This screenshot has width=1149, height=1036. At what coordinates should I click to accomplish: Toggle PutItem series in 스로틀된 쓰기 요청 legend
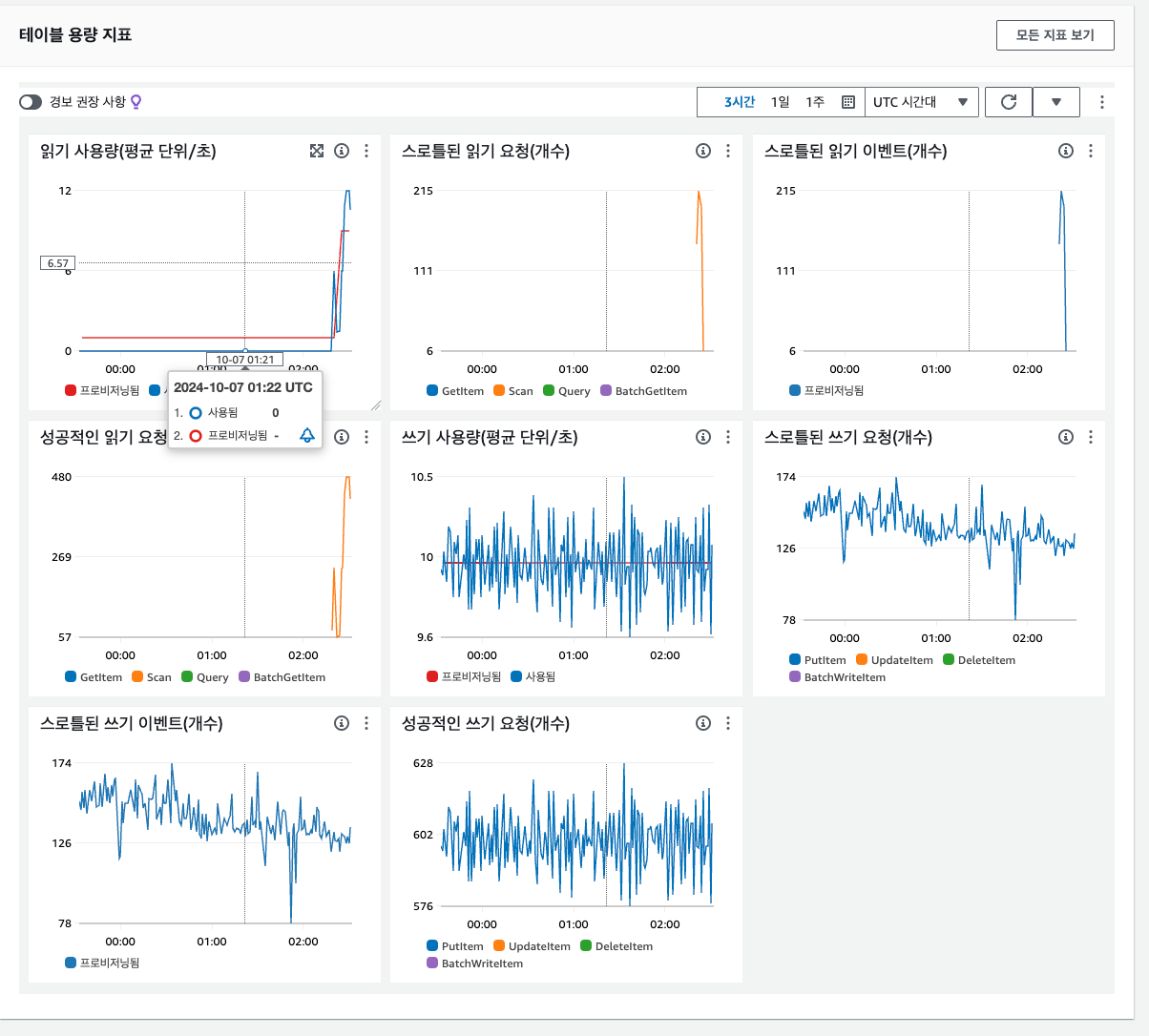pos(818,660)
